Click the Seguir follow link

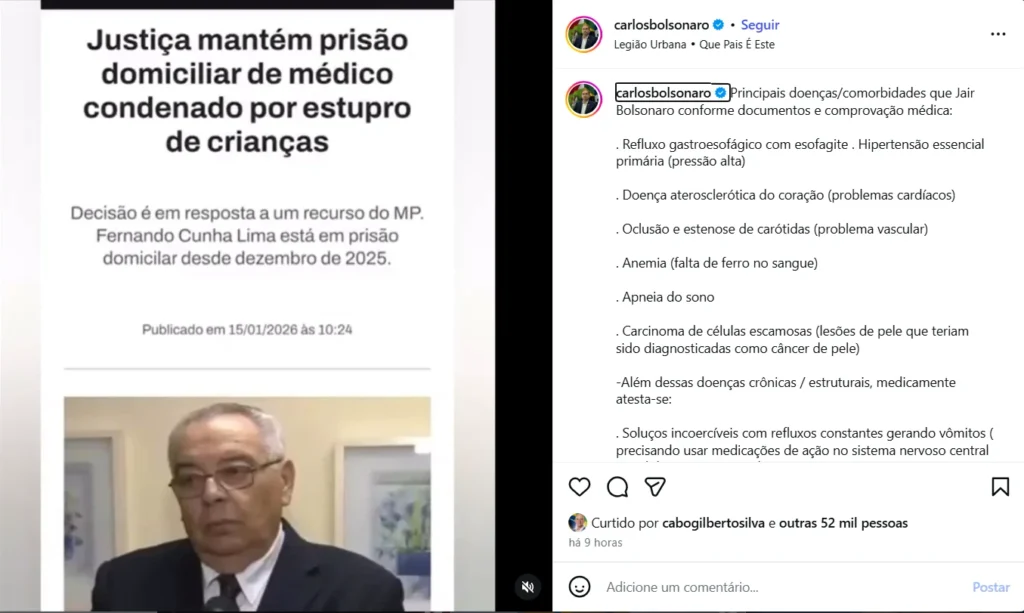point(760,25)
